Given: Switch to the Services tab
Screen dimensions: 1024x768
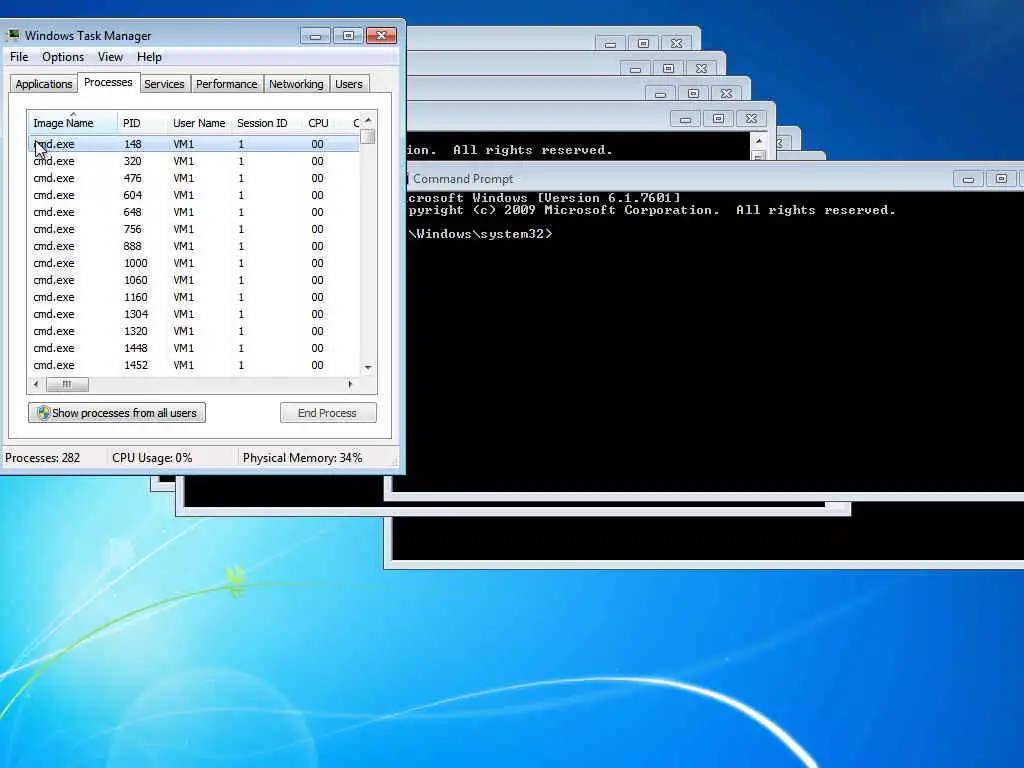Looking at the screenshot, I should pyautogui.click(x=164, y=84).
